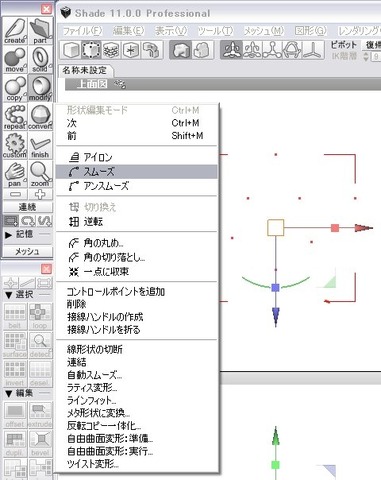Select the pan hand tool
381x480 pixels.
click(x=15, y=174)
